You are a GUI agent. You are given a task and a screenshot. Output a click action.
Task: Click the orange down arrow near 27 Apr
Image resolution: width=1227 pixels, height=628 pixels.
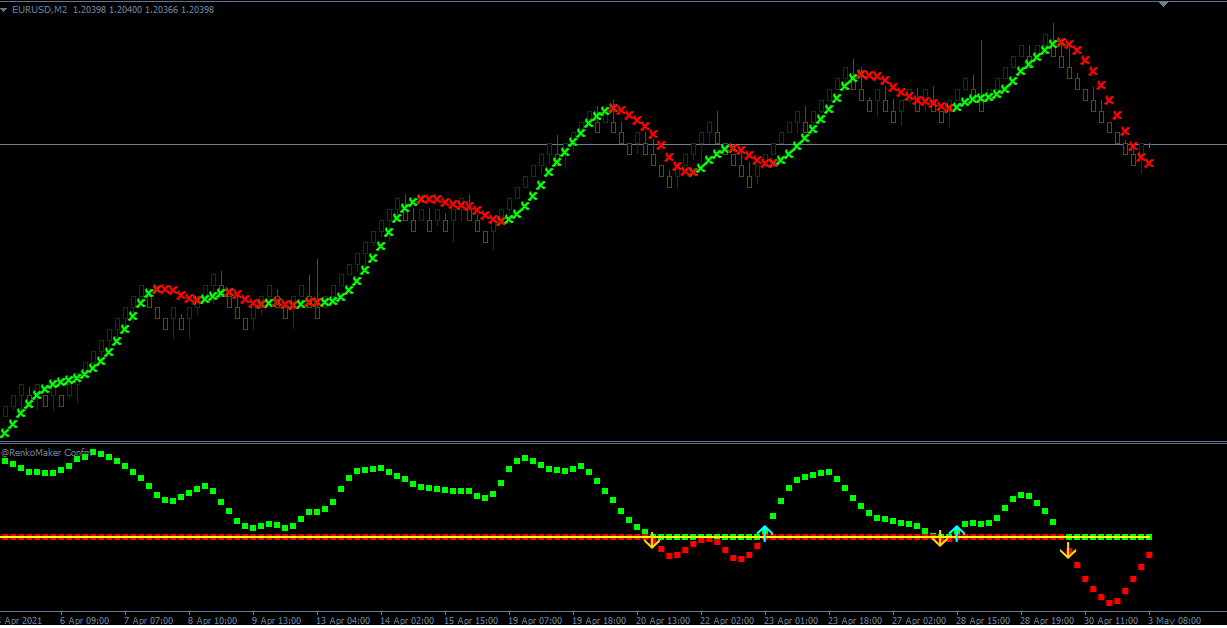point(940,540)
